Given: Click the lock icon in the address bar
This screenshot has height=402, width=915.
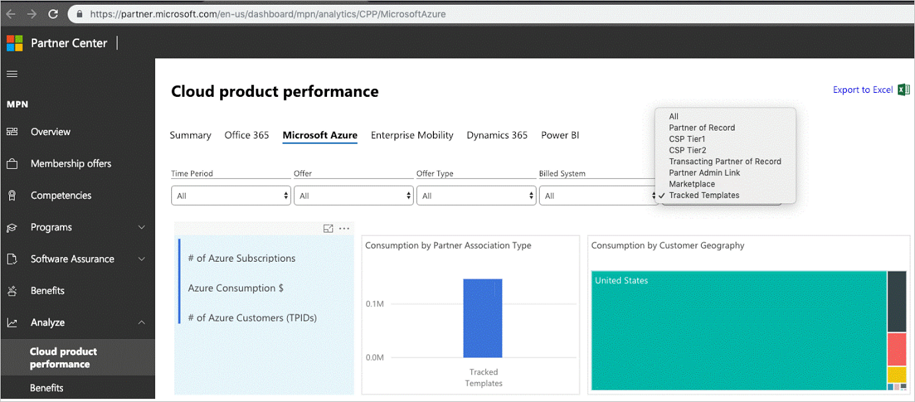Looking at the screenshot, I should pos(79,14).
